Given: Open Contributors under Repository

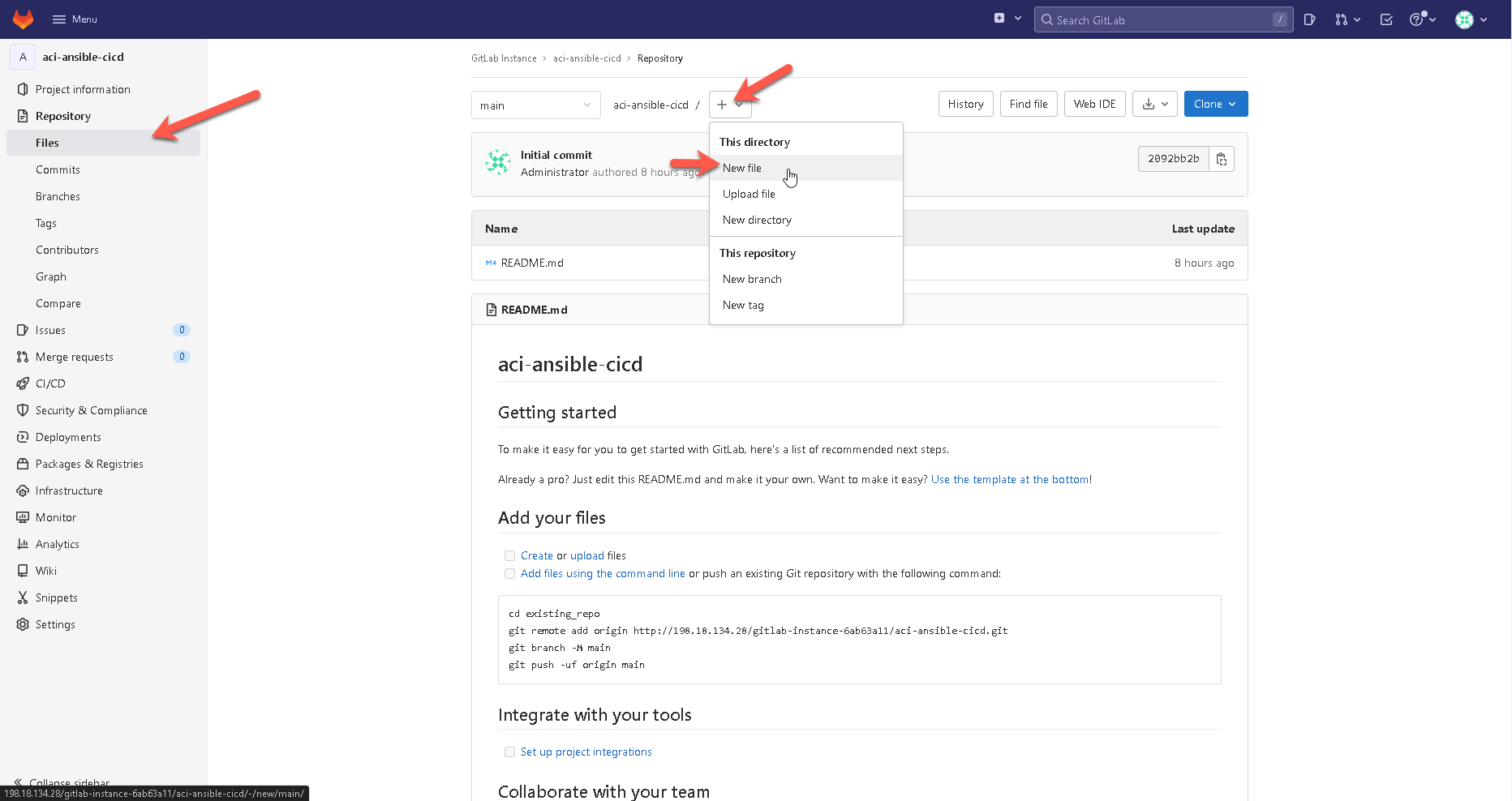Looking at the screenshot, I should click(103, 250).
